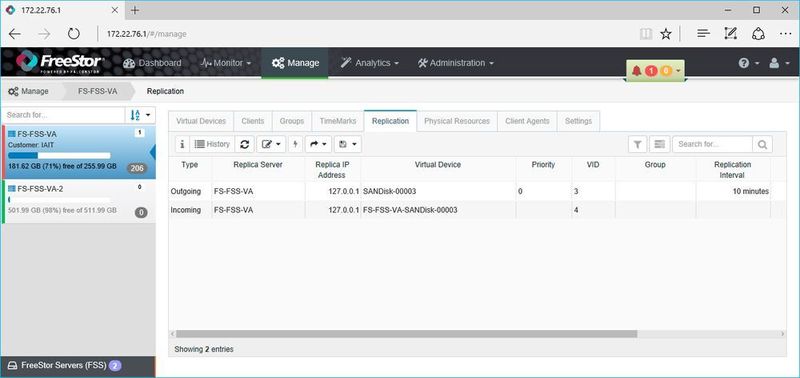Click the info icon in the replication toolbar
The width and height of the screenshot is (800, 378).
pyautogui.click(x=182, y=144)
